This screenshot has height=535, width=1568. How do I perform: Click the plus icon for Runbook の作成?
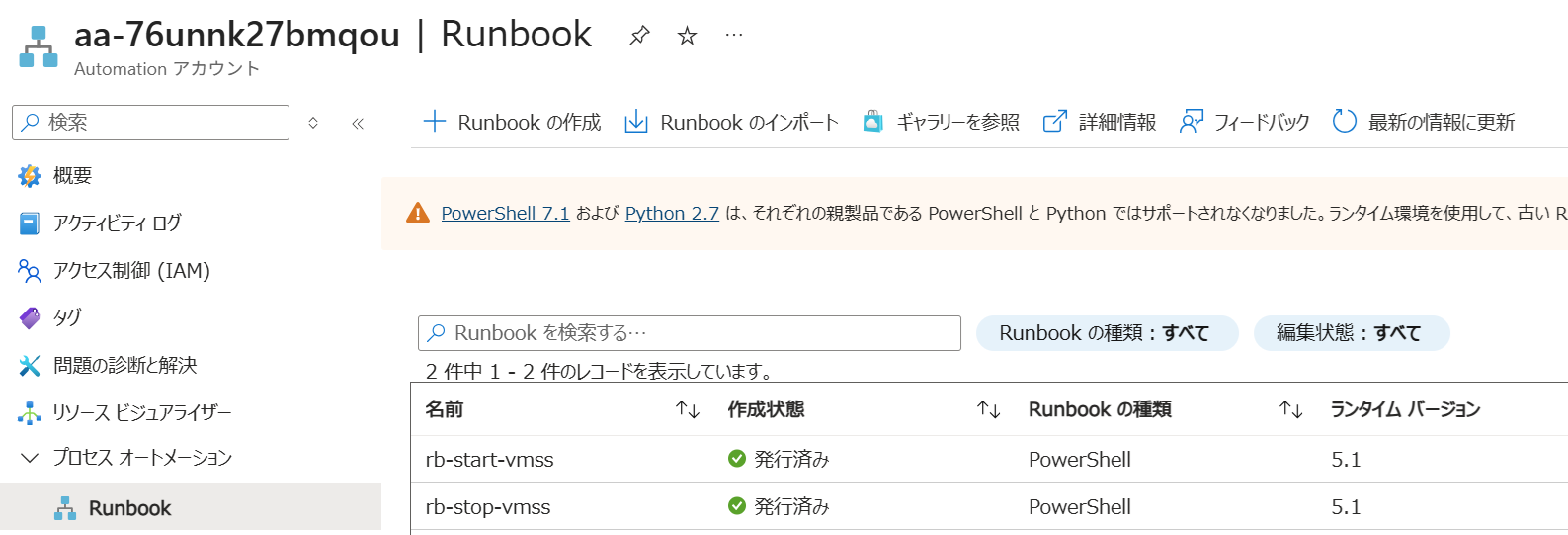[x=435, y=122]
